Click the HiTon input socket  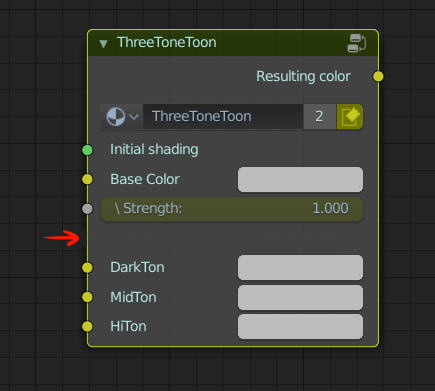(87, 326)
